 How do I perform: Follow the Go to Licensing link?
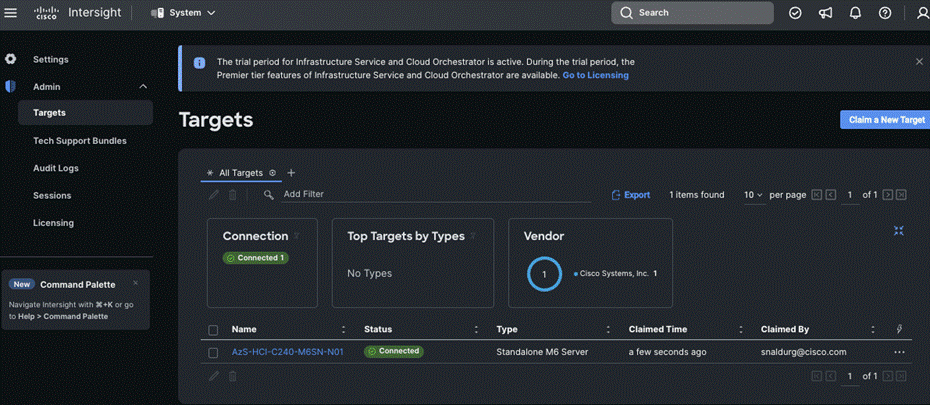click(595, 75)
